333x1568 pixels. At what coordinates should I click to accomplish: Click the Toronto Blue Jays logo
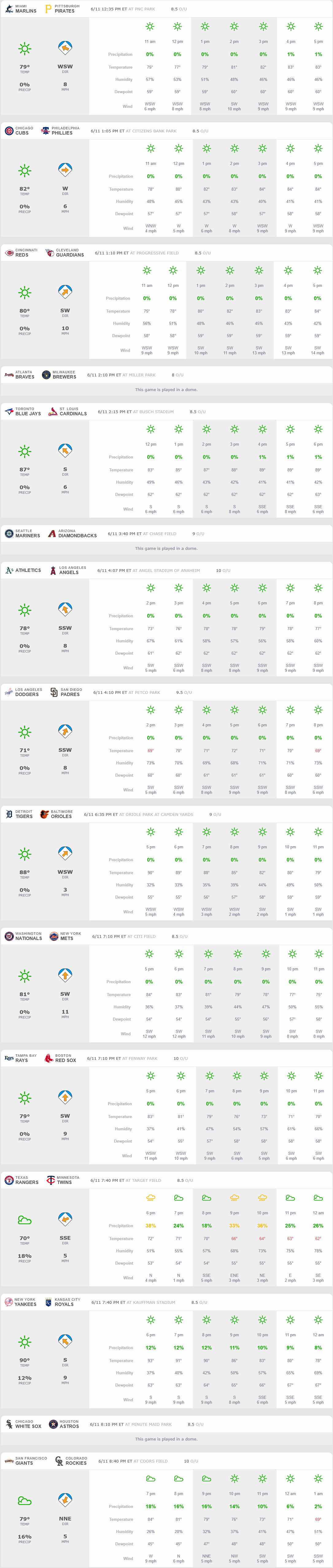click(x=9, y=412)
